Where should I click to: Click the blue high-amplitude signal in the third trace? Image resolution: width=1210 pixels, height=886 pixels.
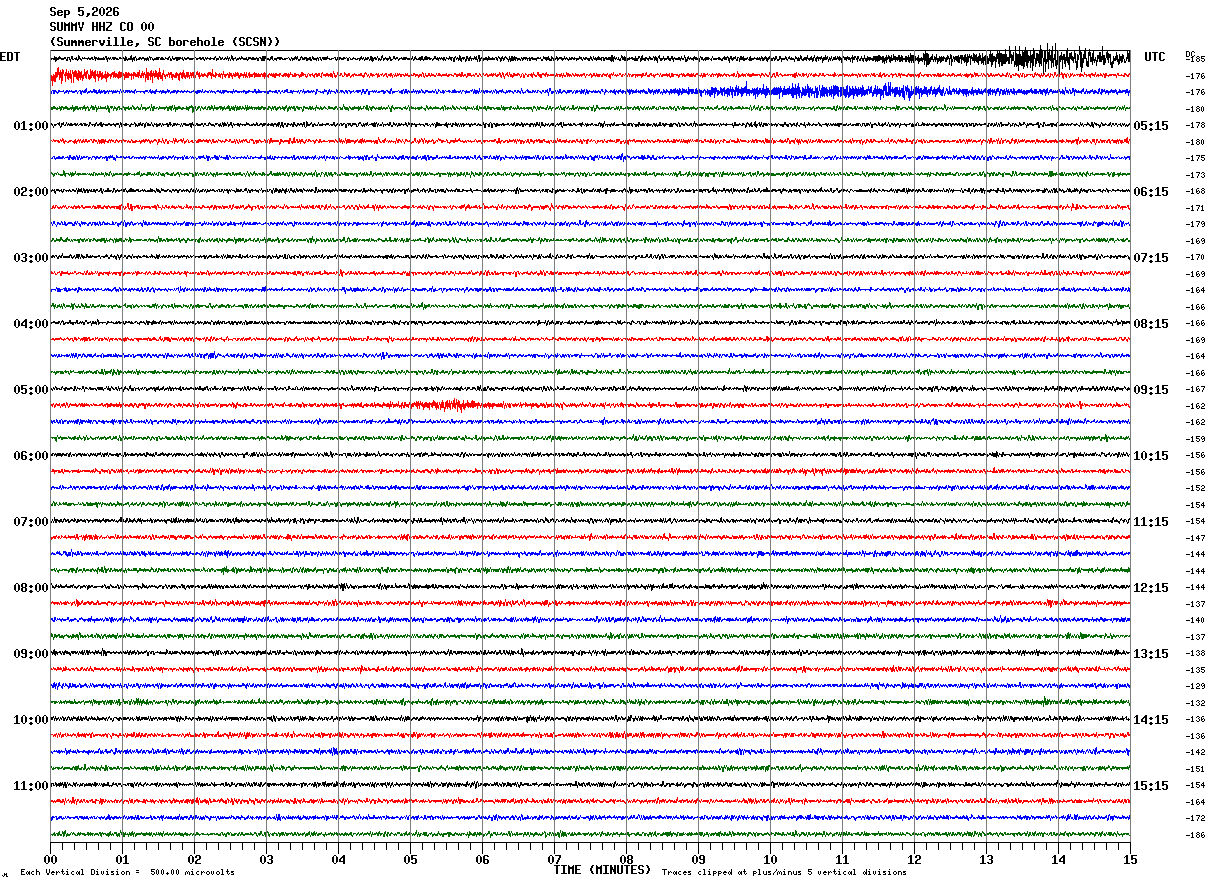[x=820, y=91]
